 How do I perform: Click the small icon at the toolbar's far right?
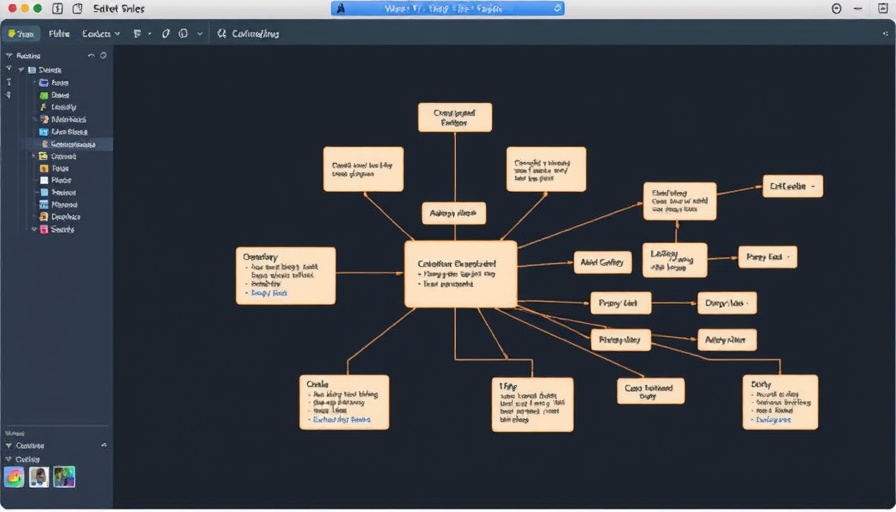coord(885,34)
